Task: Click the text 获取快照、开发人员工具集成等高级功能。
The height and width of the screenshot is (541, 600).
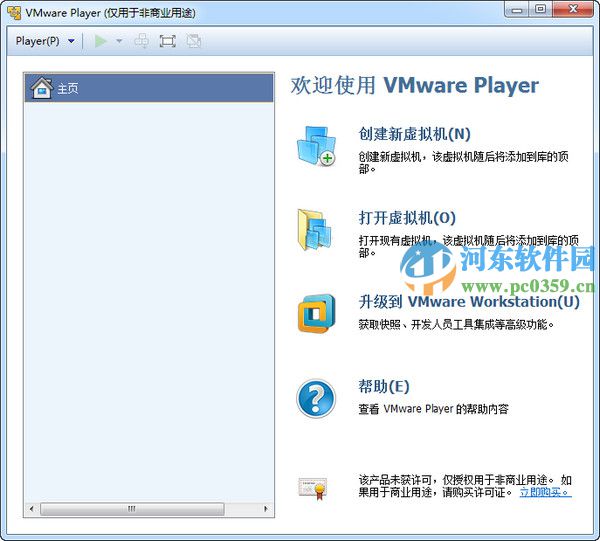Action: (457, 324)
